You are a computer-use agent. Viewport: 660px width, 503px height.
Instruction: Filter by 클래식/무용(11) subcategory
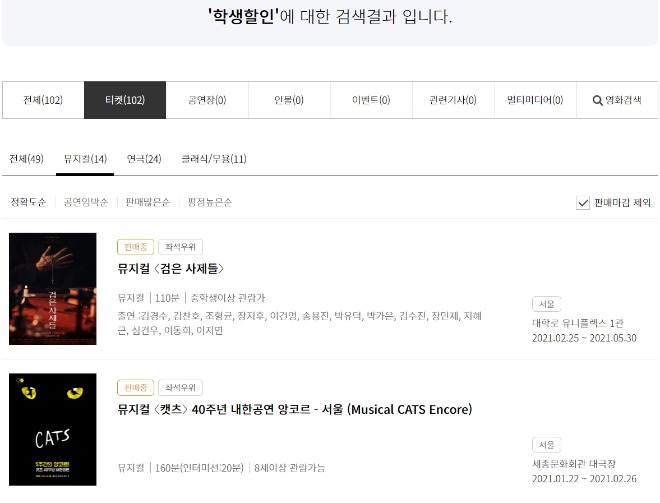click(x=214, y=159)
